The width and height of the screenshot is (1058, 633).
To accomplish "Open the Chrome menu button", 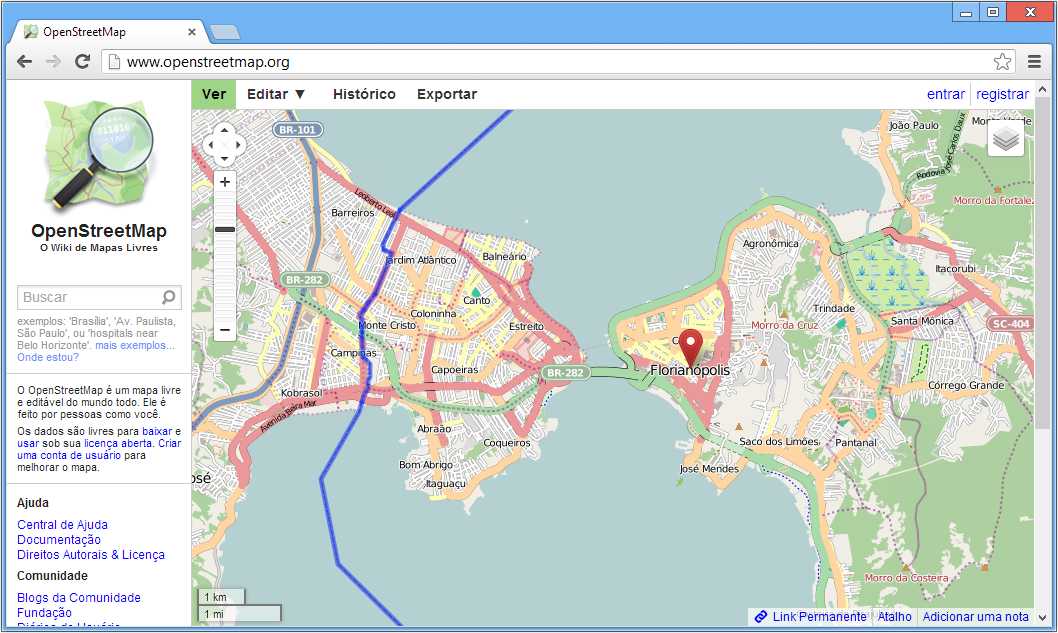I will coord(1034,61).
